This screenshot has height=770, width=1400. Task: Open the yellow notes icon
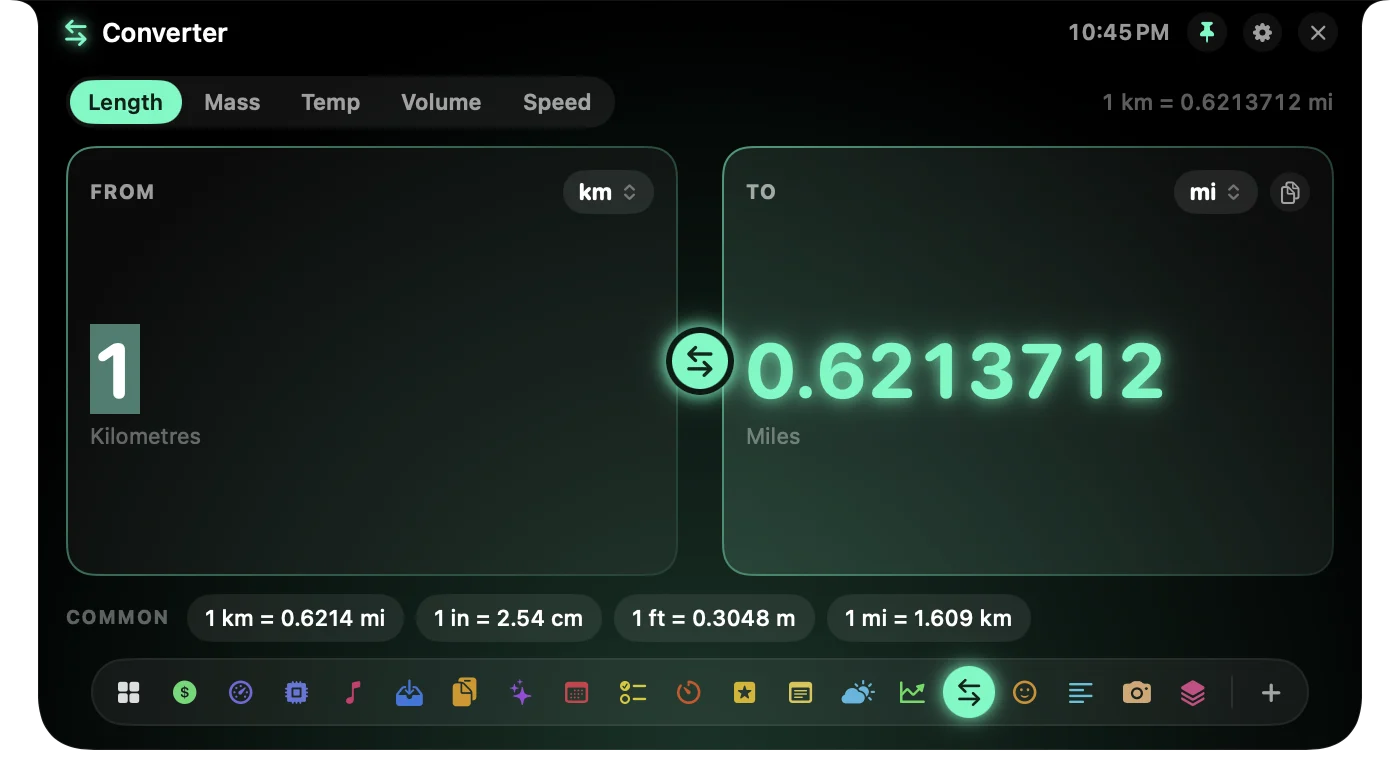(800, 692)
